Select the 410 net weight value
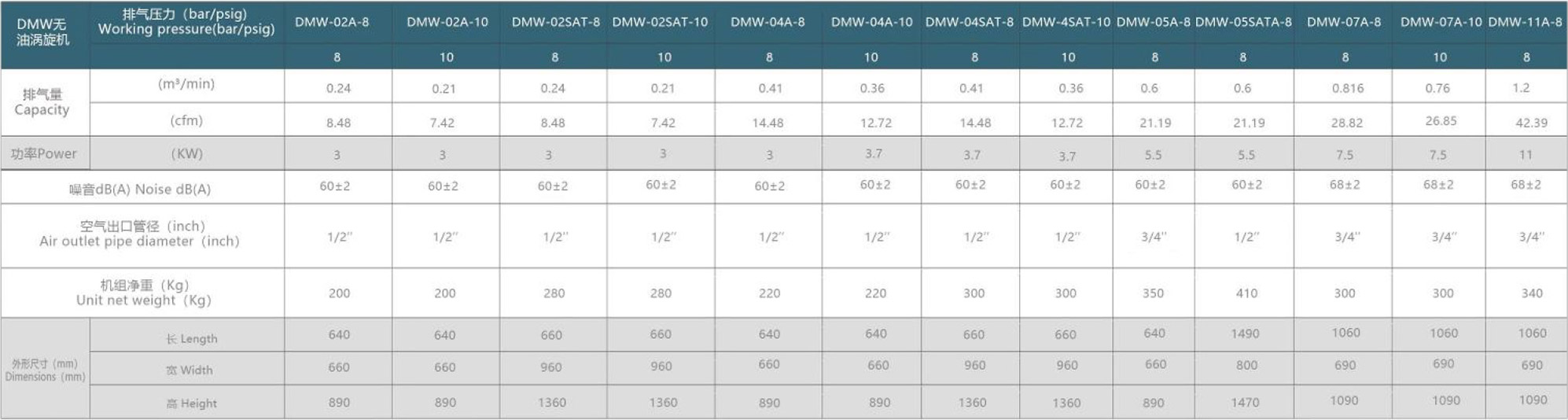Image resolution: width=1568 pixels, height=420 pixels. click(x=1246, y=293)
